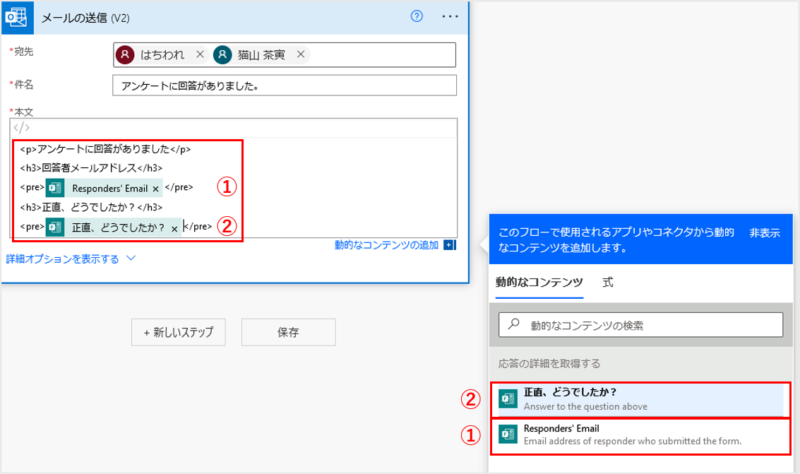Remove 猫山 茶寅 from recipients
The height and width of the screenshot is (474, 800).
click(301, 55)
